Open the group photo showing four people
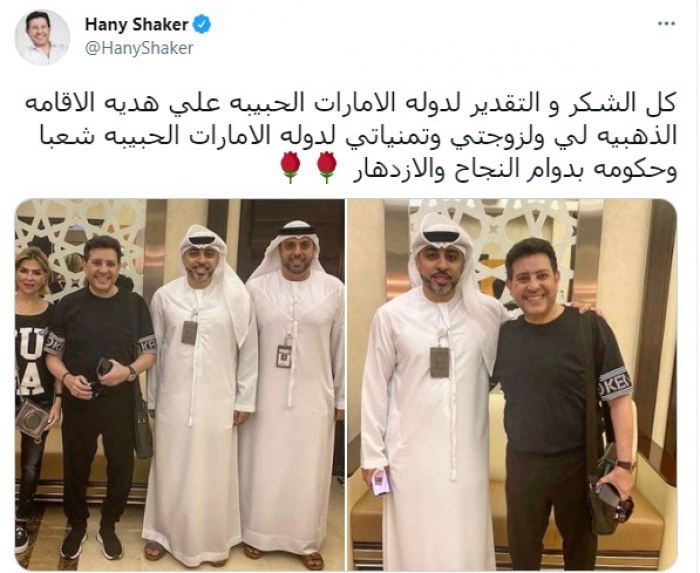The height and width of the screenshot is (573, 700). click(x=179, y=385)
